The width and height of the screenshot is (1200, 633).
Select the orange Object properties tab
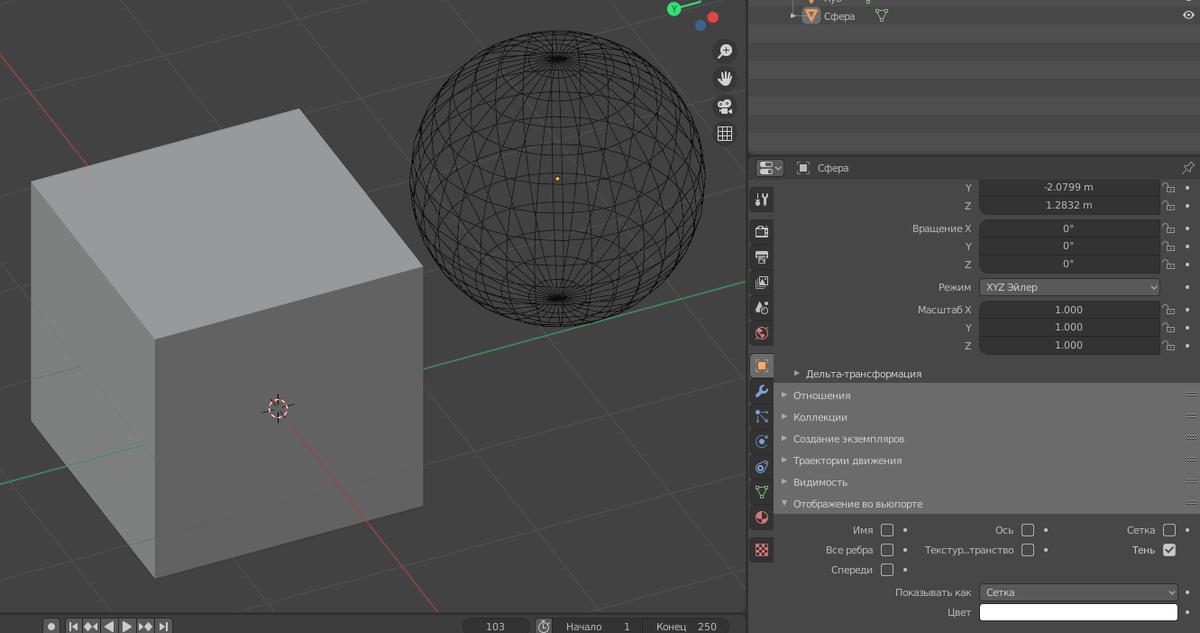762,366
